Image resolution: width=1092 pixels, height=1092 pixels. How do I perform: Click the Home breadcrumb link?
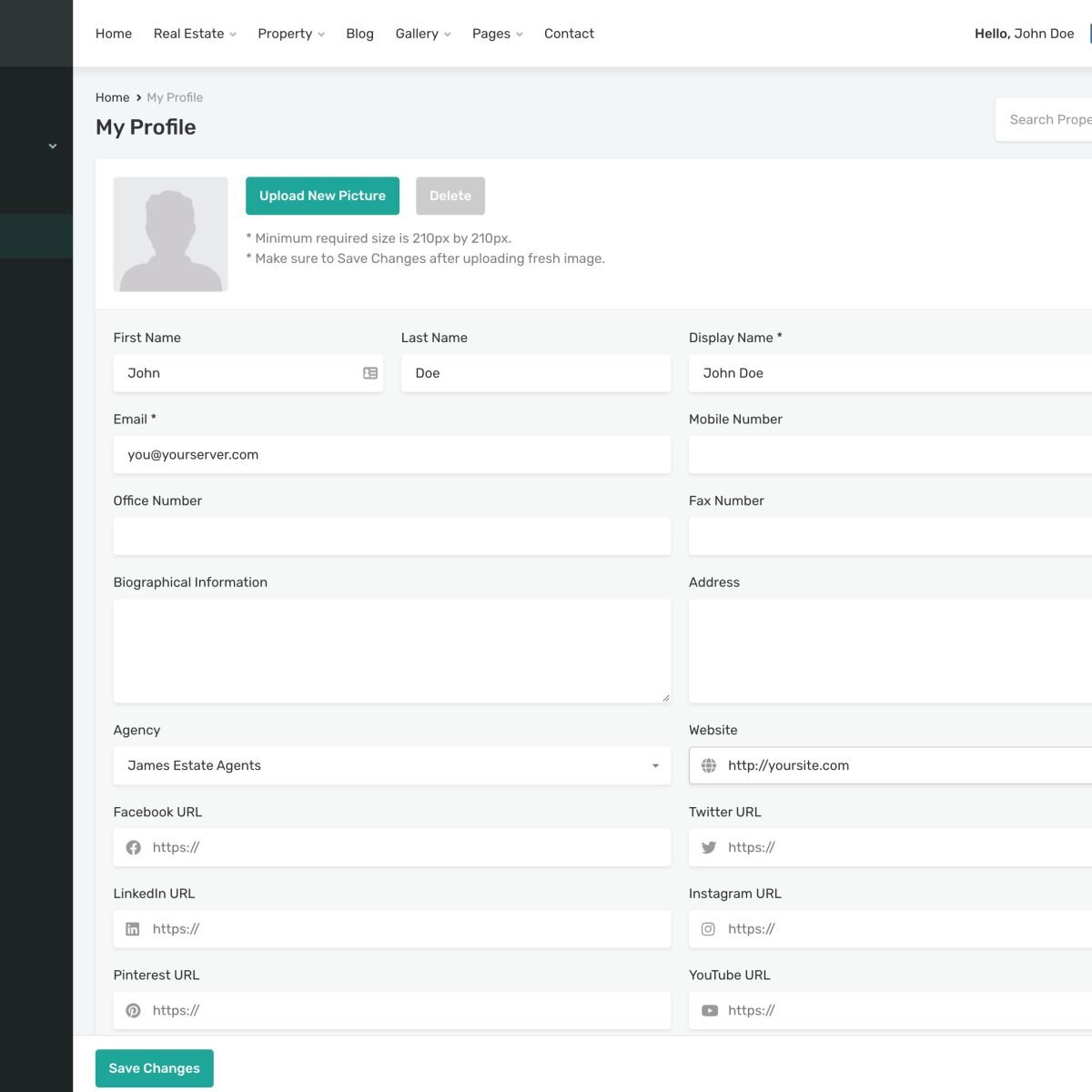[x=112, y=97]
